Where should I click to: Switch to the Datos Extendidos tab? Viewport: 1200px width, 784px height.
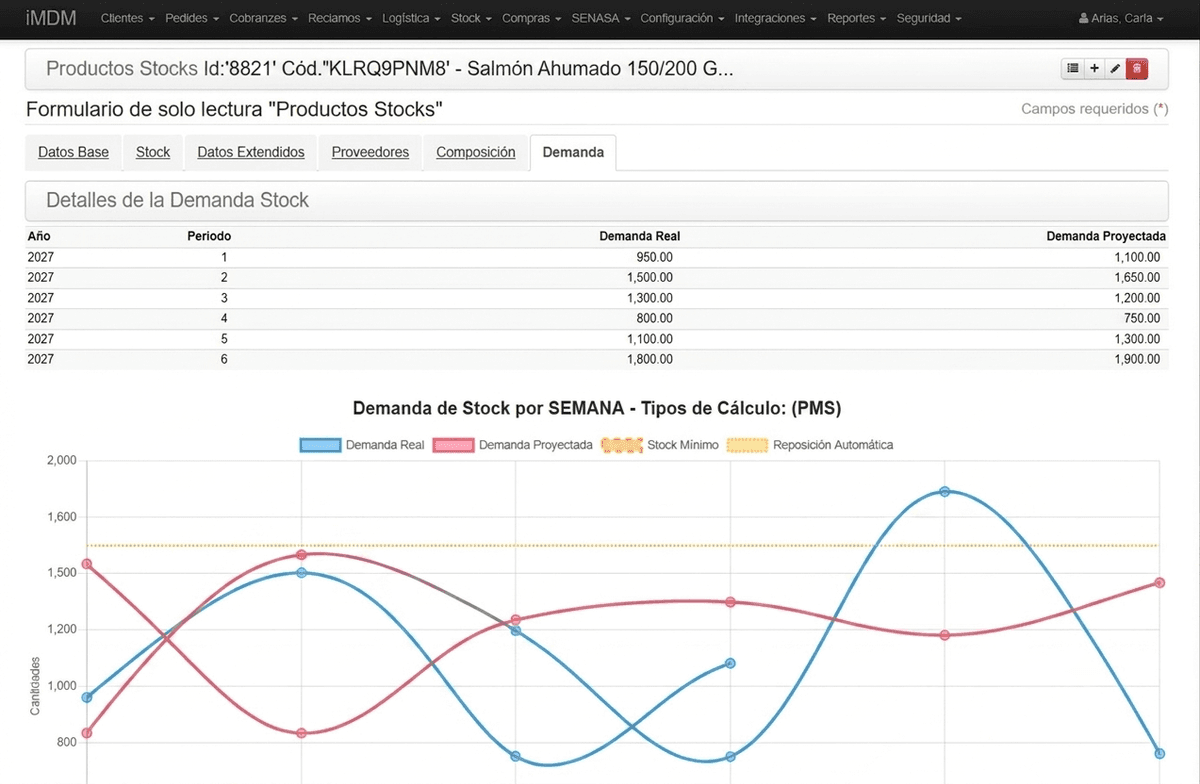[x=251, y=152]
